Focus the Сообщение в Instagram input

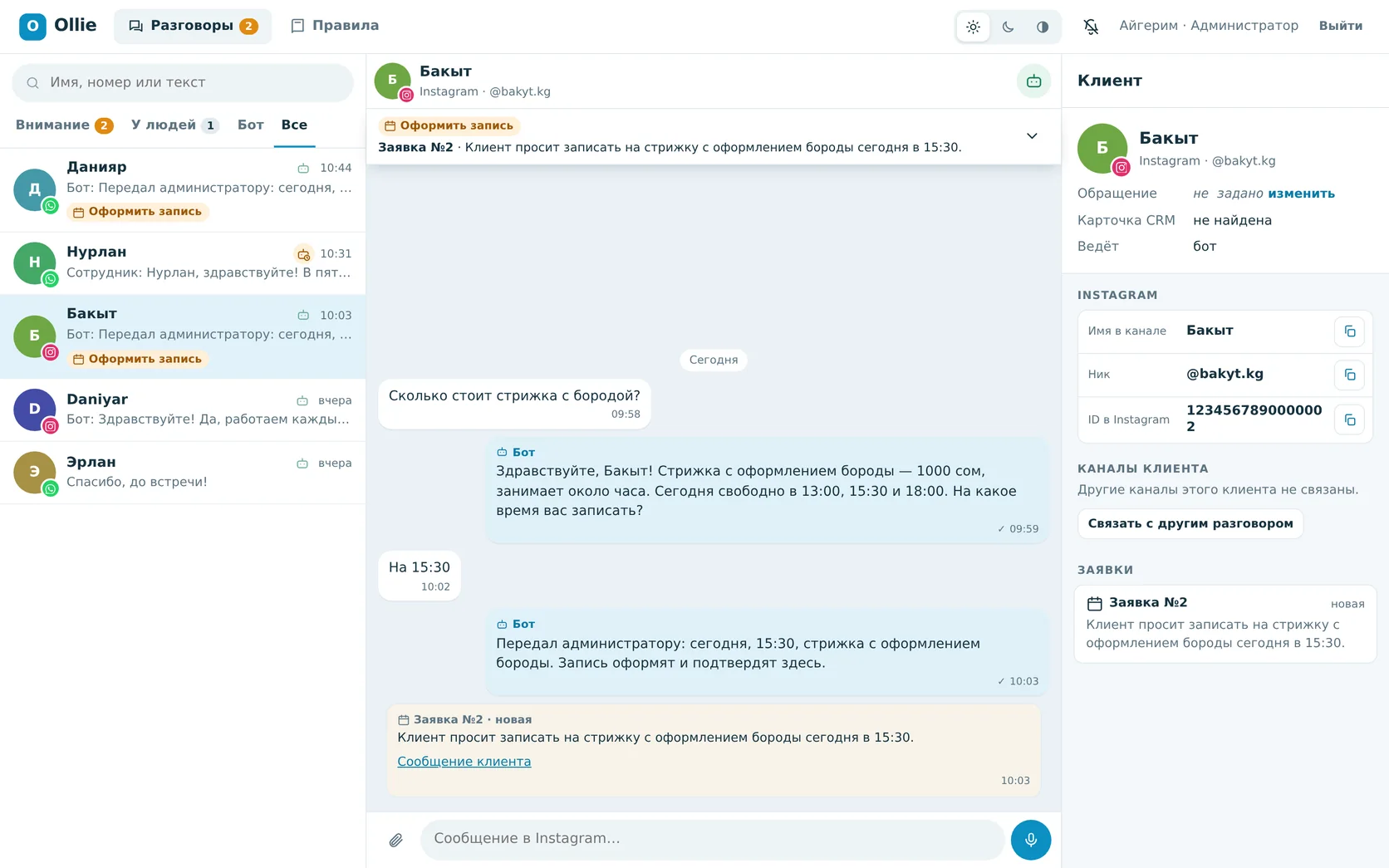tap(712, 839)
